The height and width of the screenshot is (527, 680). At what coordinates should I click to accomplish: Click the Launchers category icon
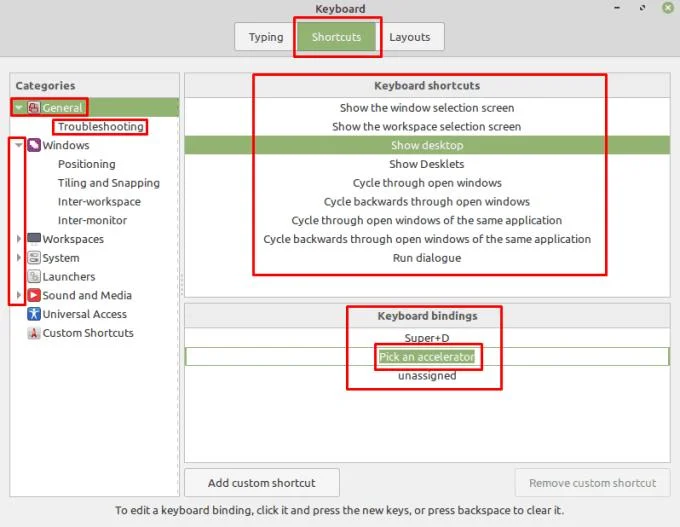34,276
